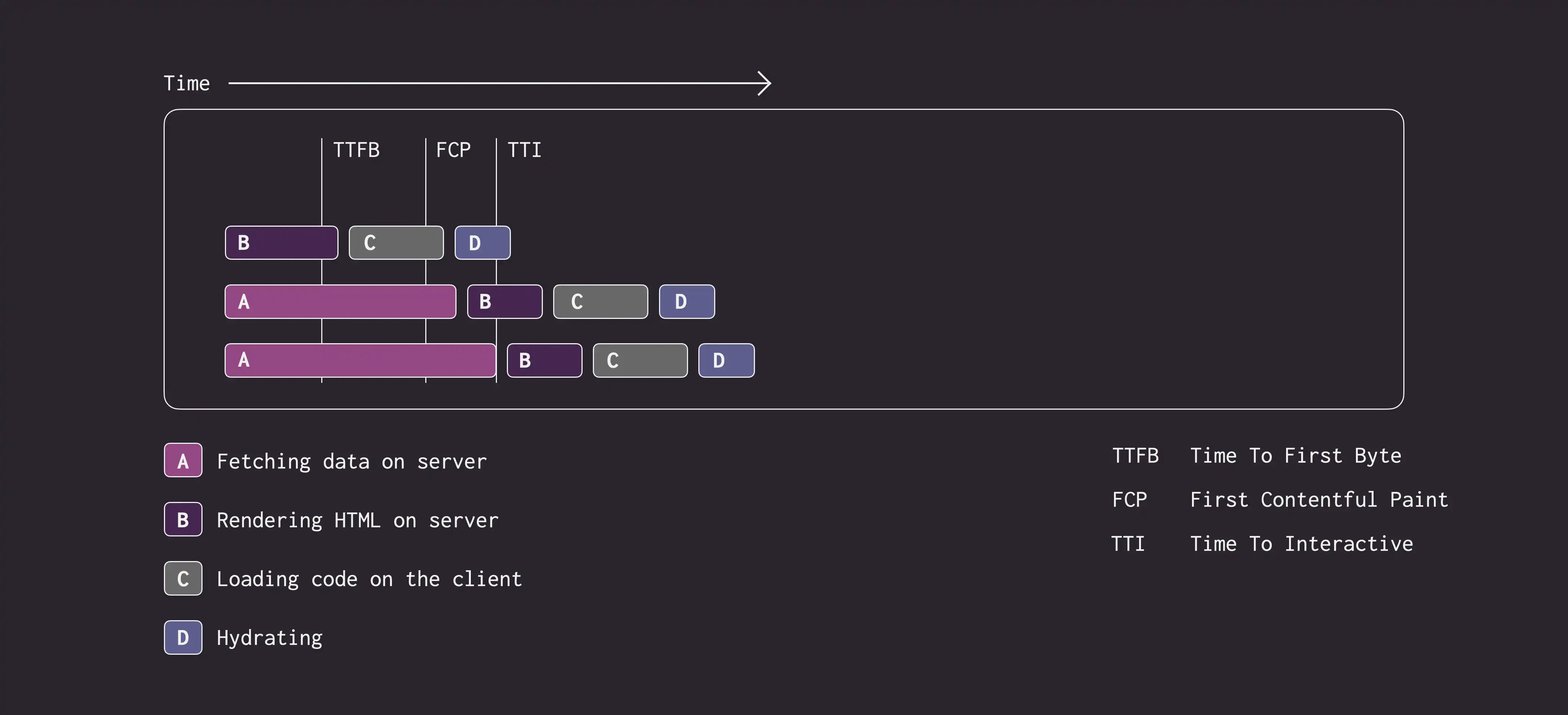The image size is (1568, 715).
Task: Click the C bar in the top timeline row
Action: point(396,243)
